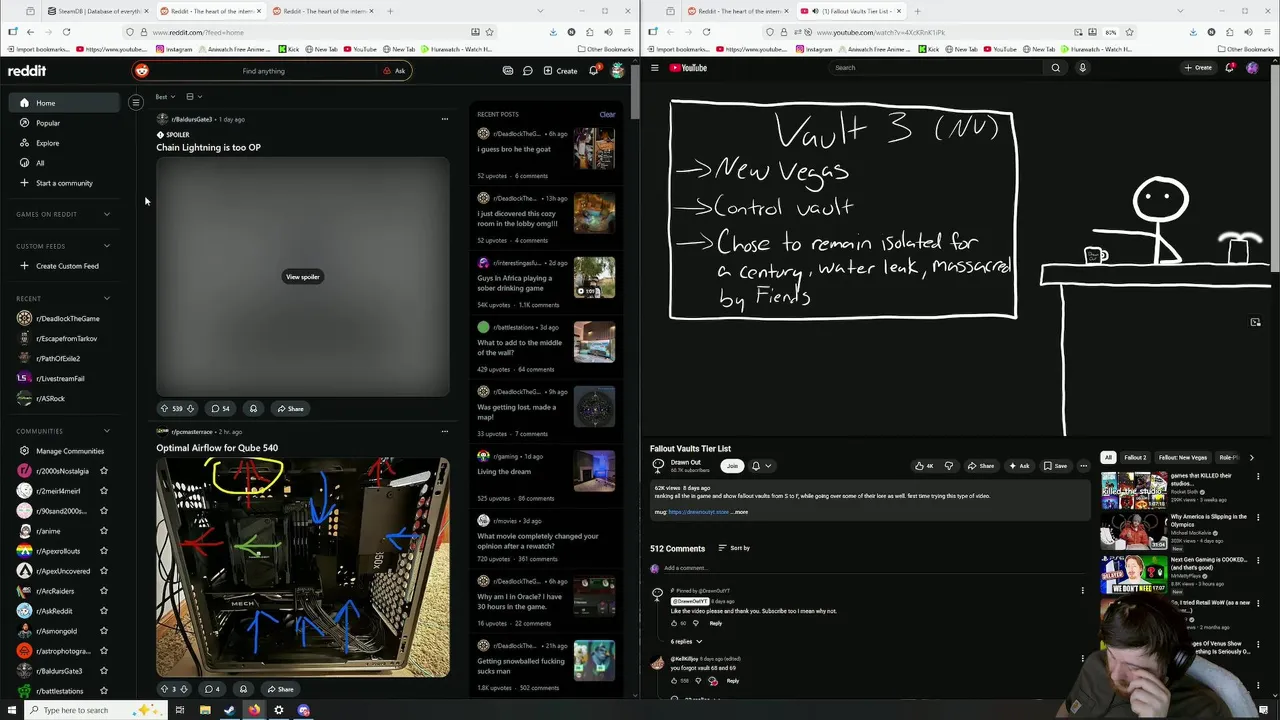Collapse the Communities section
Viewport: 1280px width, 720px height.
(x=107, y=431)
